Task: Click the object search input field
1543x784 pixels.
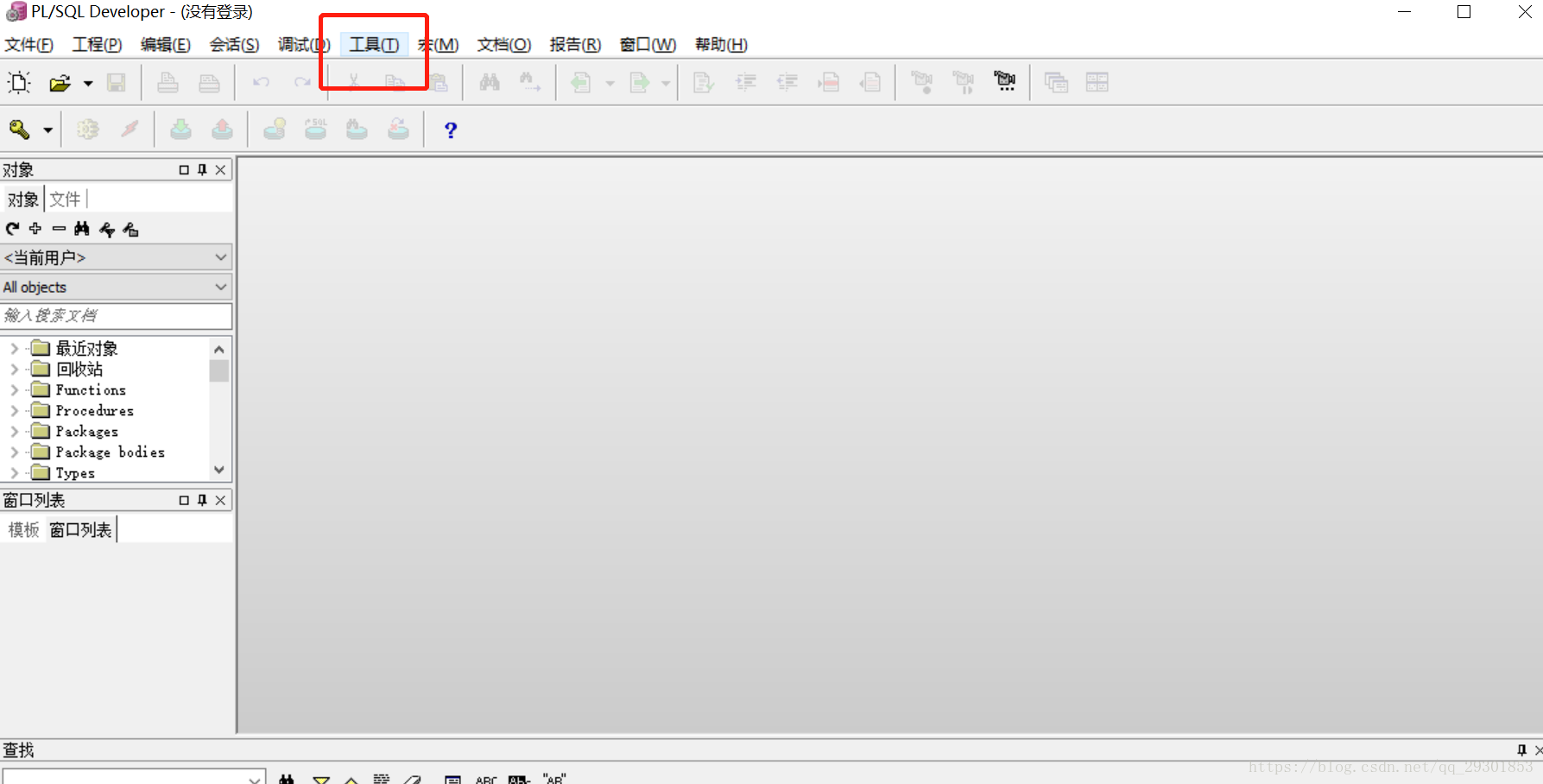Action: 117,316
